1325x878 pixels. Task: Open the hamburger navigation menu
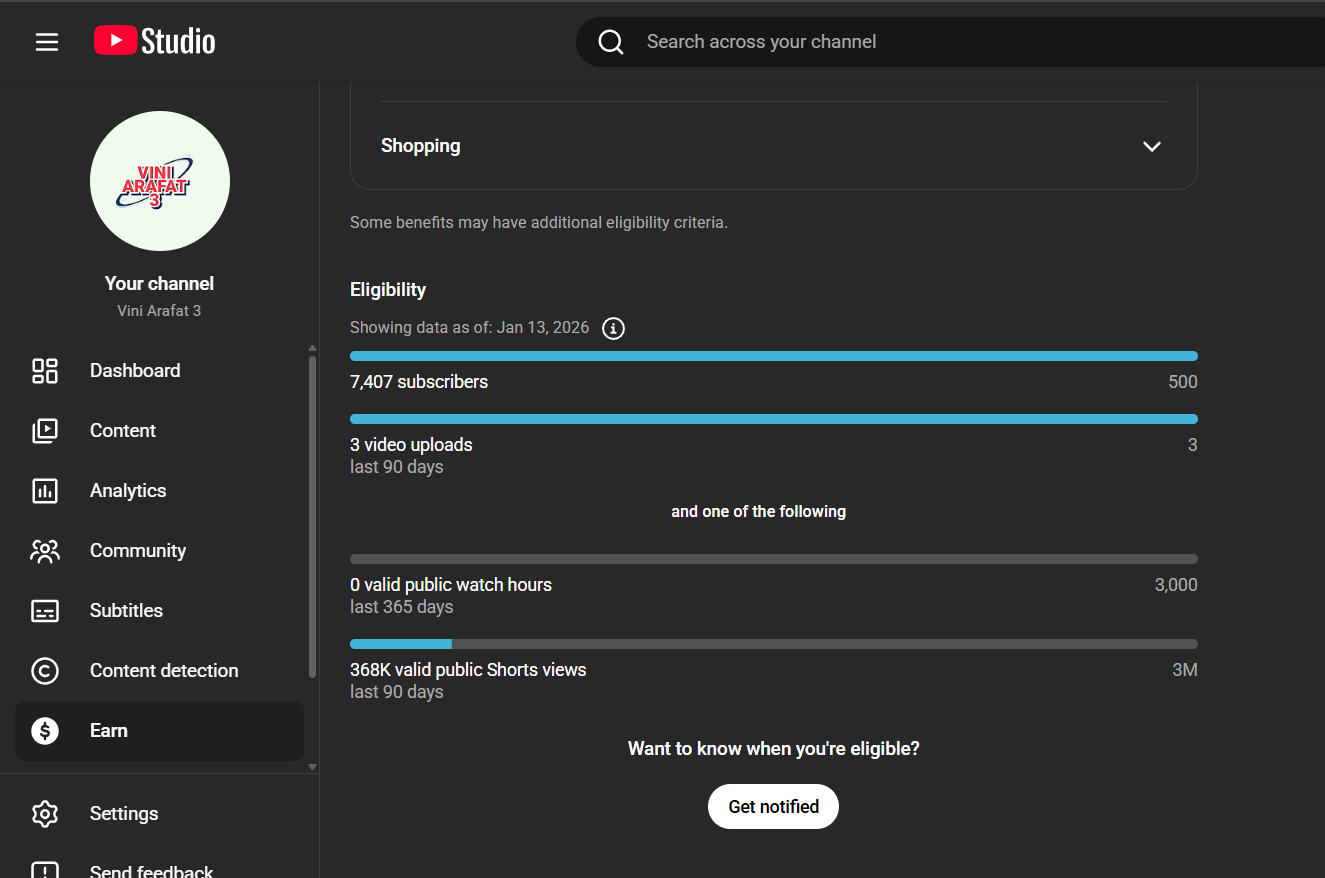[x=47, y=42]
